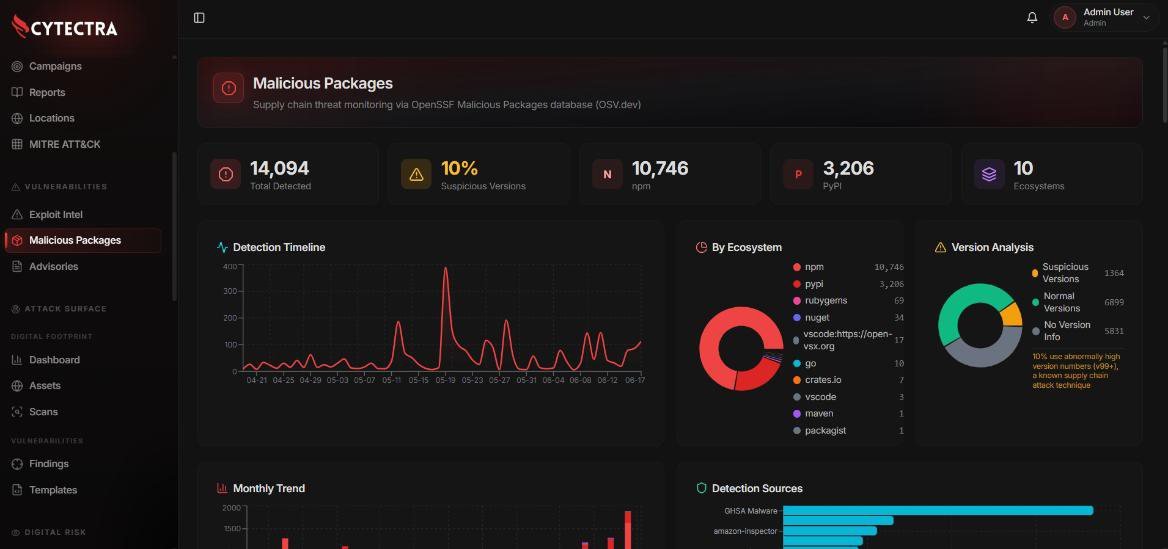
Task: Click the No Version Info legend entry
Action: coord(1078,331)
